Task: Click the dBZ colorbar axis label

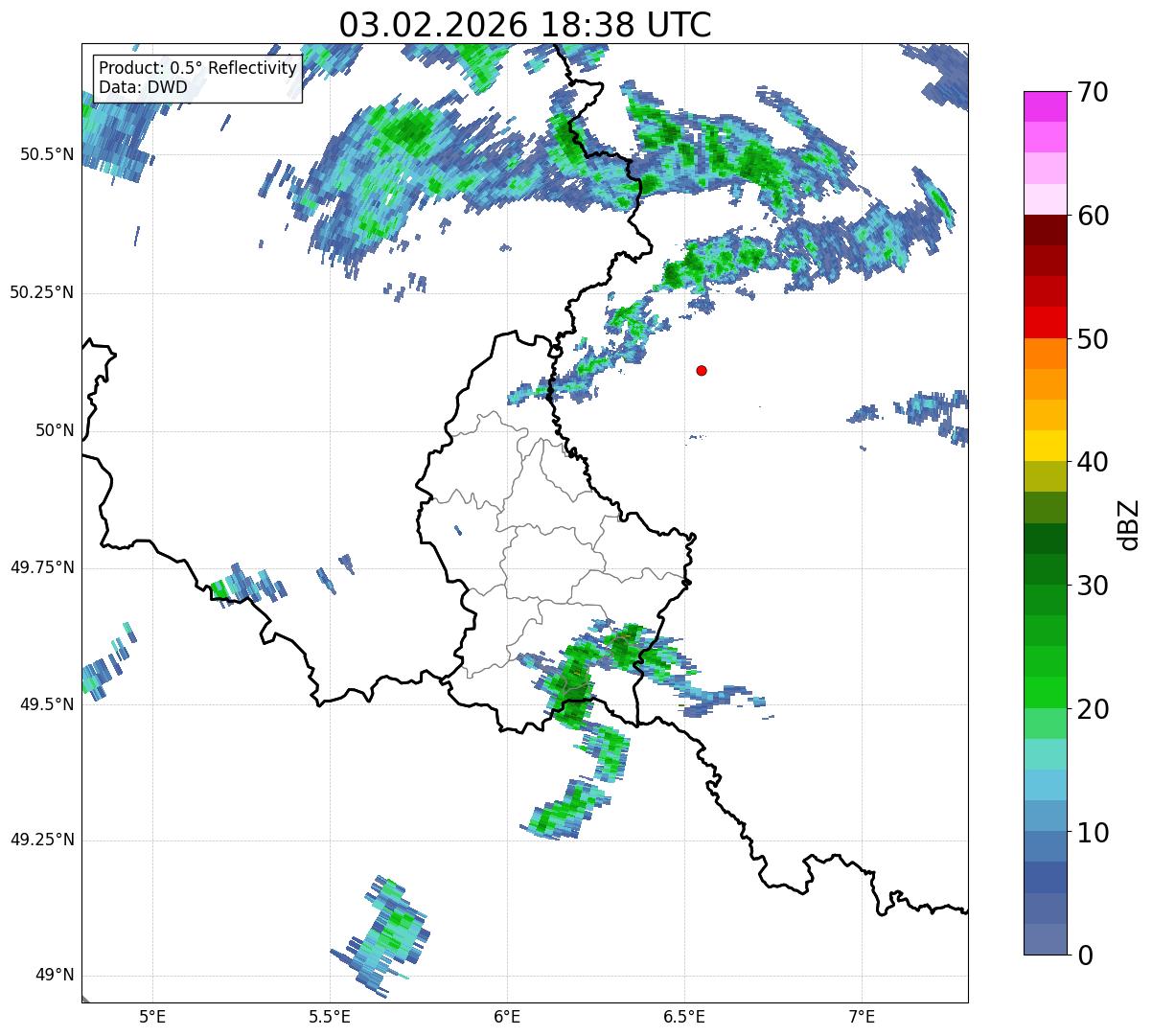Action: point(1129,524)
